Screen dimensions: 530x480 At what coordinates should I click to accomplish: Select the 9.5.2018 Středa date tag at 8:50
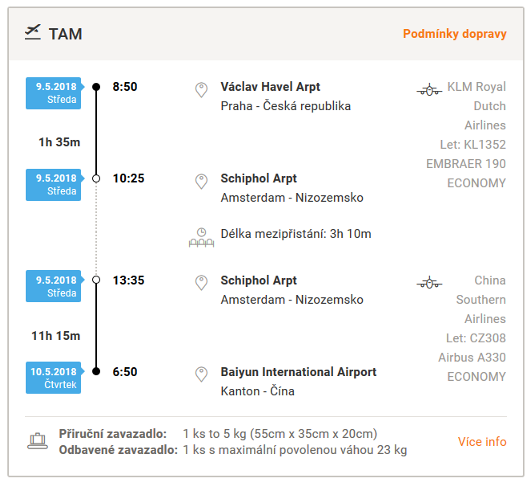pos(54,93)
